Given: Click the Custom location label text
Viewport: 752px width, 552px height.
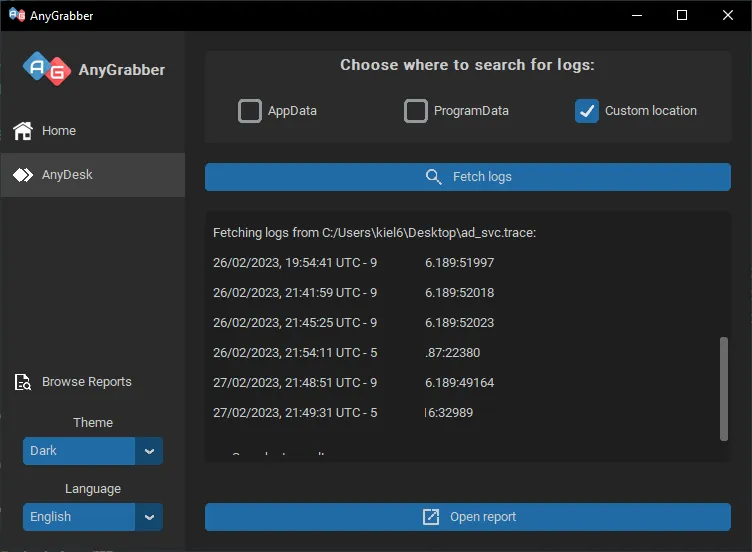Looking at the screenshot, I should (651, 111).
